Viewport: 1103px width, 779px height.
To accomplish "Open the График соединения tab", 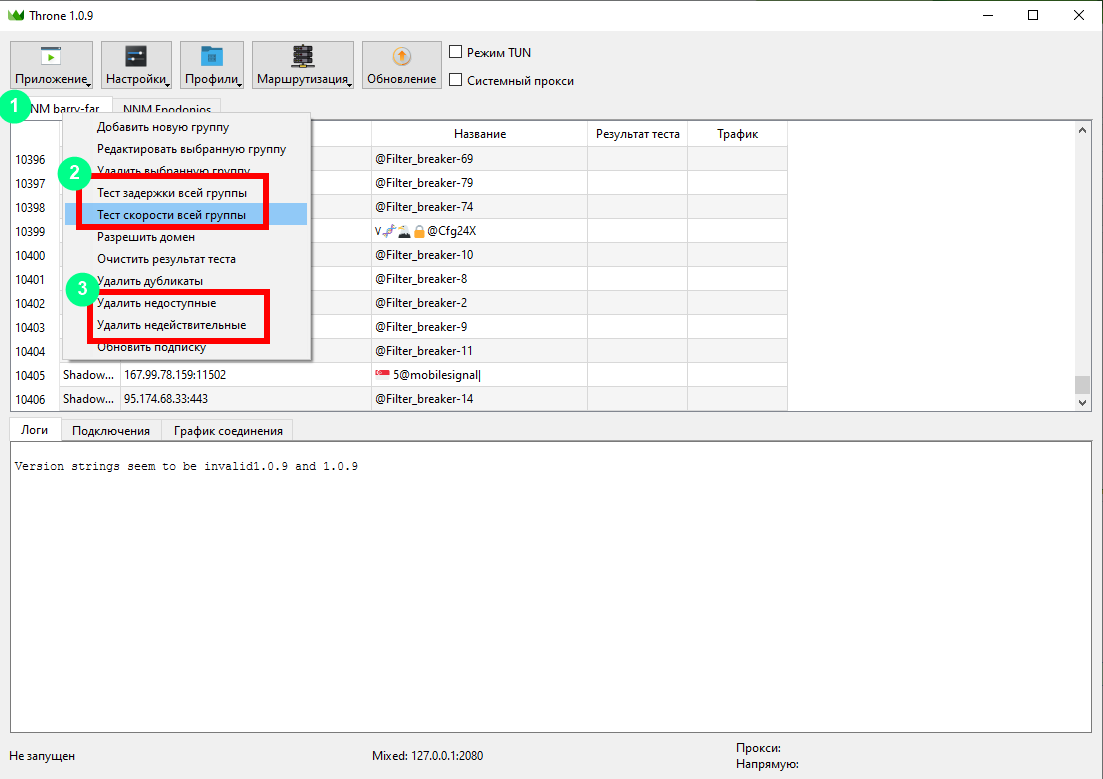I will (228, 431).
